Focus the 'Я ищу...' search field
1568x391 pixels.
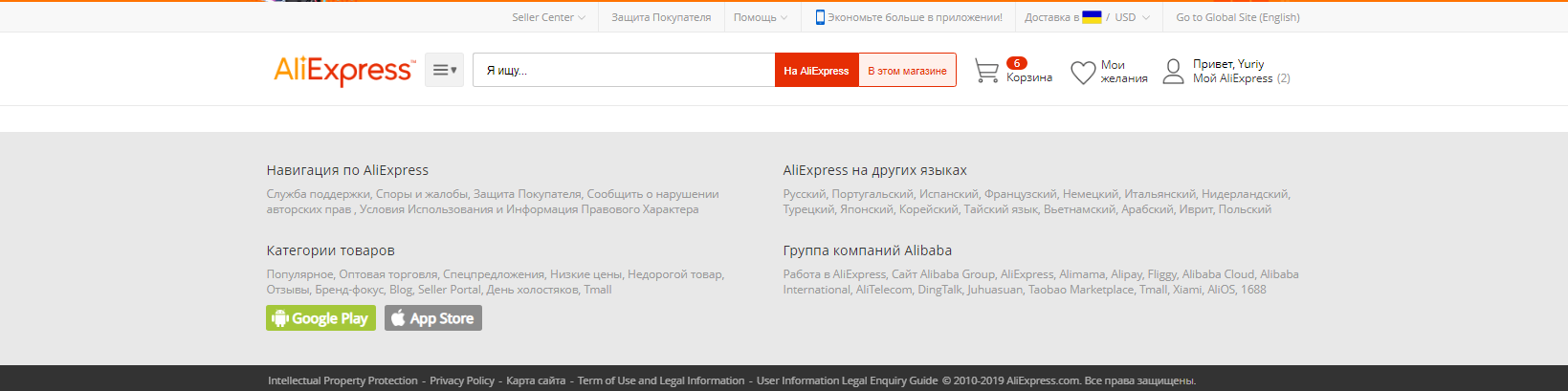point(624,70)
